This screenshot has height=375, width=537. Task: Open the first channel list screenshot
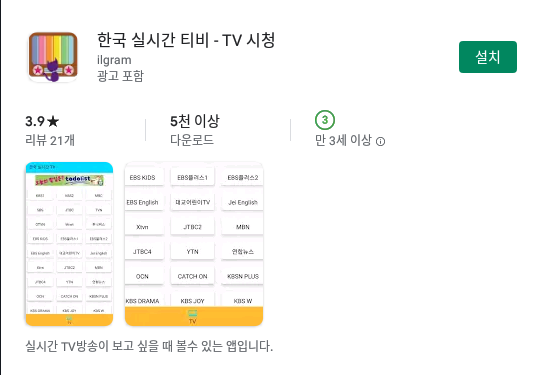pyautogui.click(x=69, y=244)
